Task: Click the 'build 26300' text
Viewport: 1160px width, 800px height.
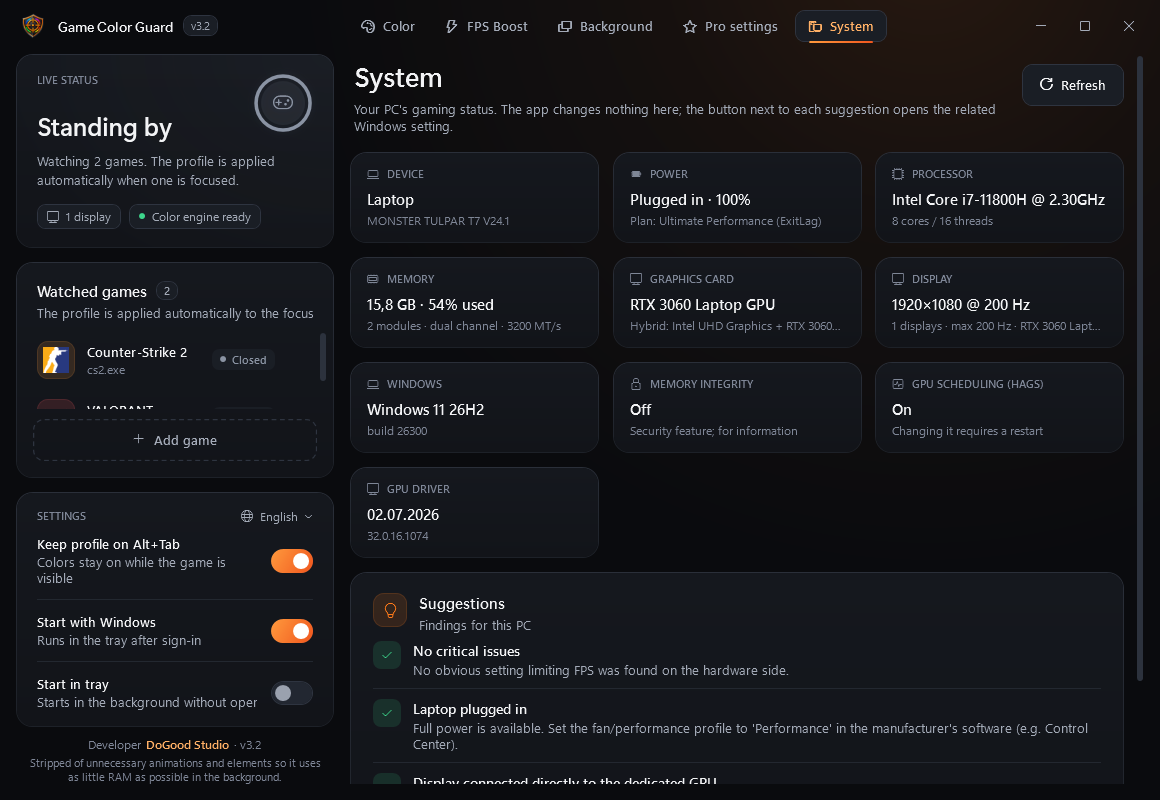Action: coord(397,431)
